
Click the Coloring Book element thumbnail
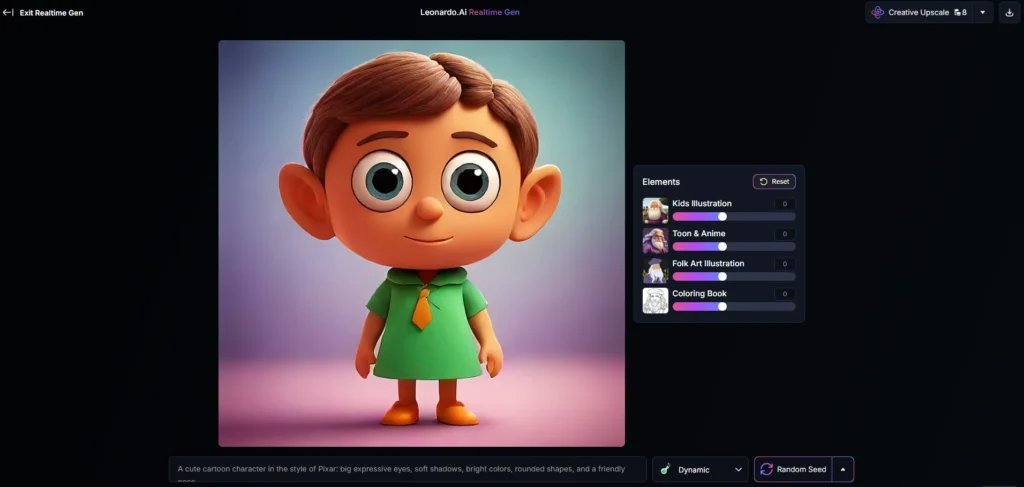tap(655, 301)
